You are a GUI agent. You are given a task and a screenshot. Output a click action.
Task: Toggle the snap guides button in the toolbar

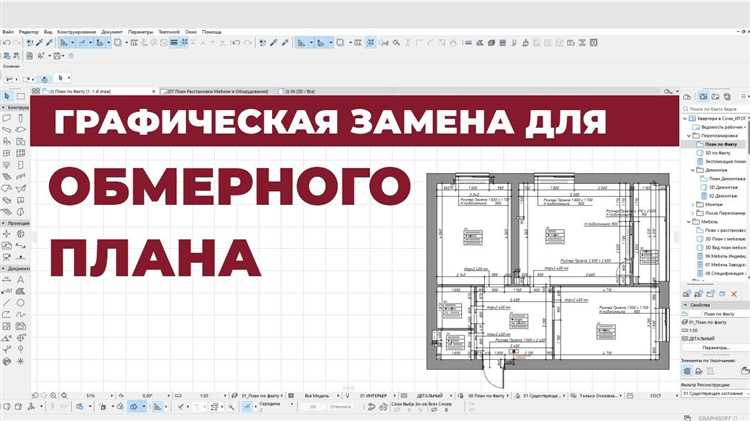[82, 43]
